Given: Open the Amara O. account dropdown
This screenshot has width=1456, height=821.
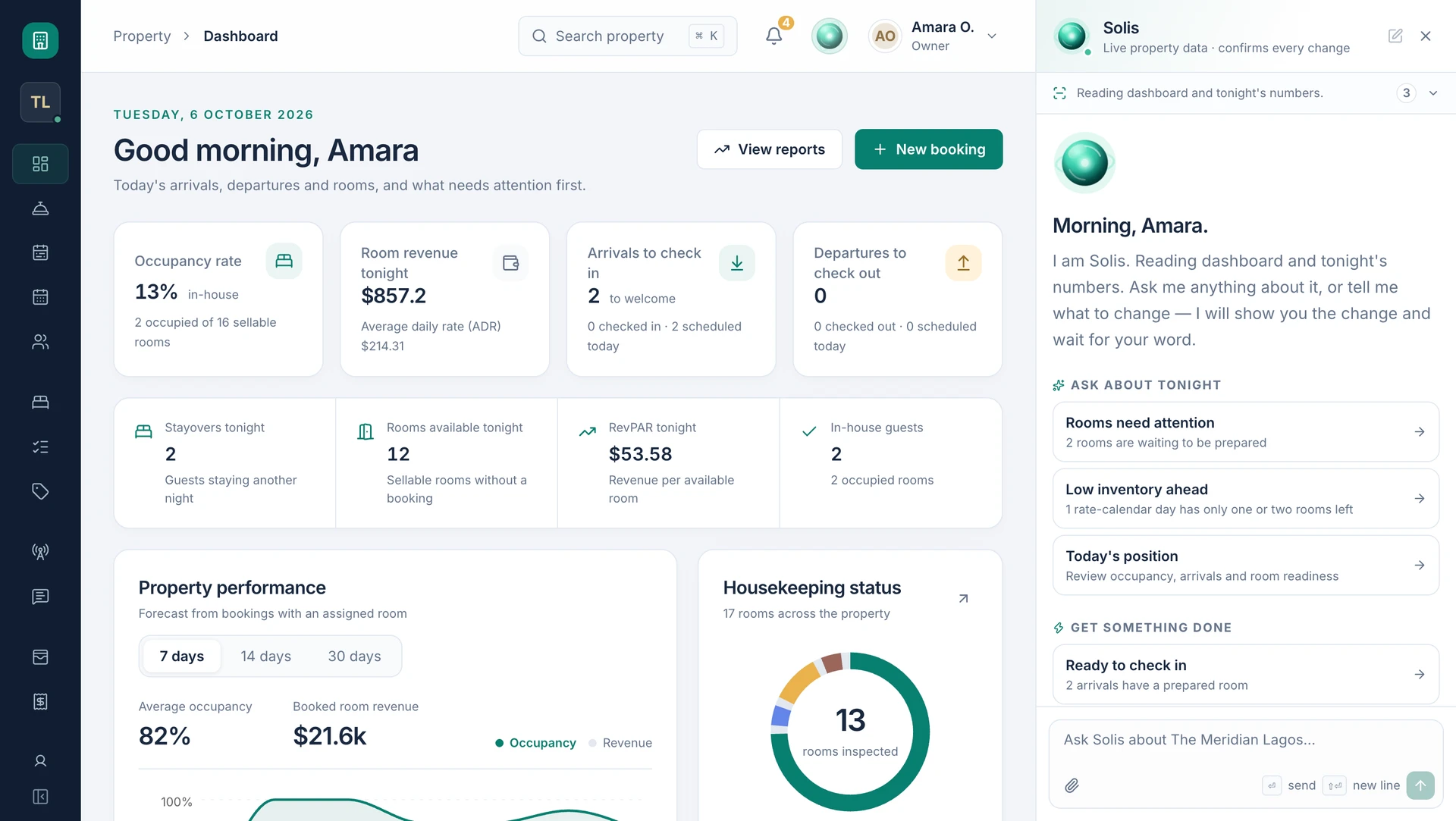Looking at the screenshot, I should pyautogui.click(x=934, y=36).
